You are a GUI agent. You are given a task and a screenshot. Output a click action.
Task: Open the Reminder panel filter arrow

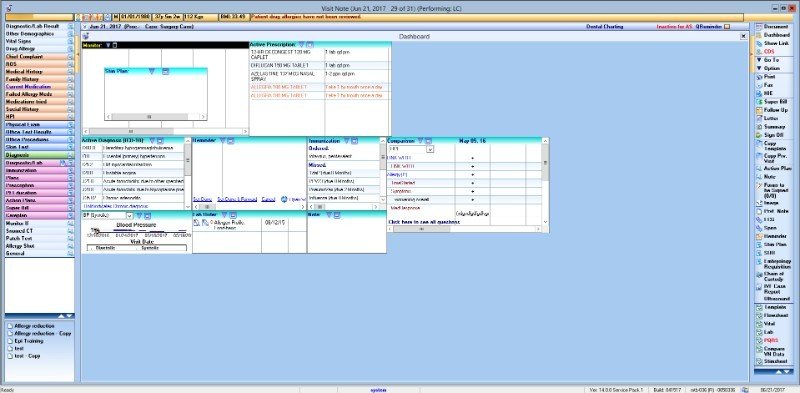click(x=223, y=140)
